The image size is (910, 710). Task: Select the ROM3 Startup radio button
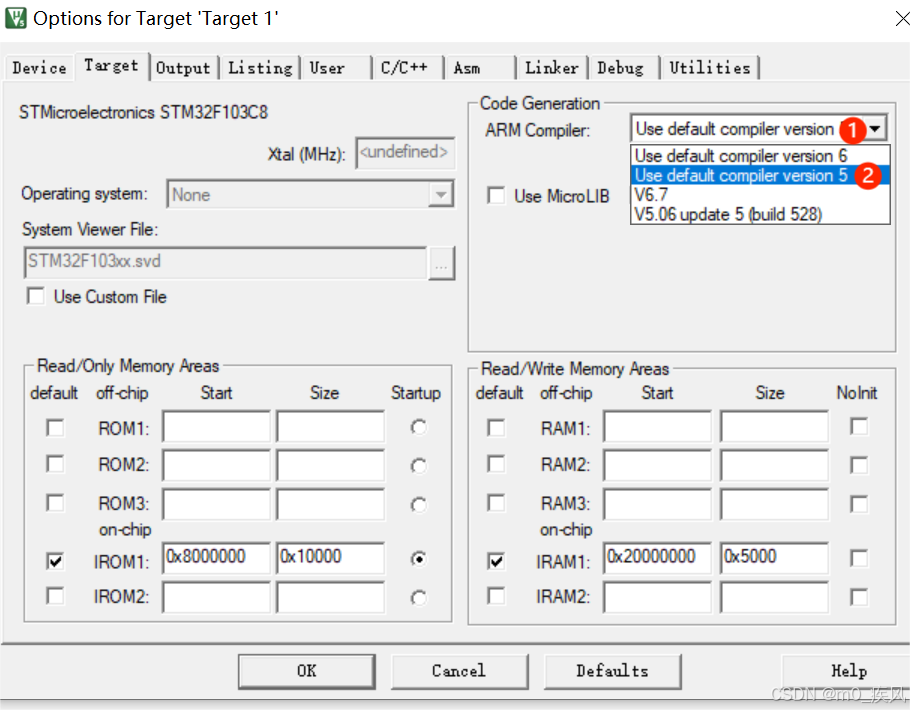[418, 504]
